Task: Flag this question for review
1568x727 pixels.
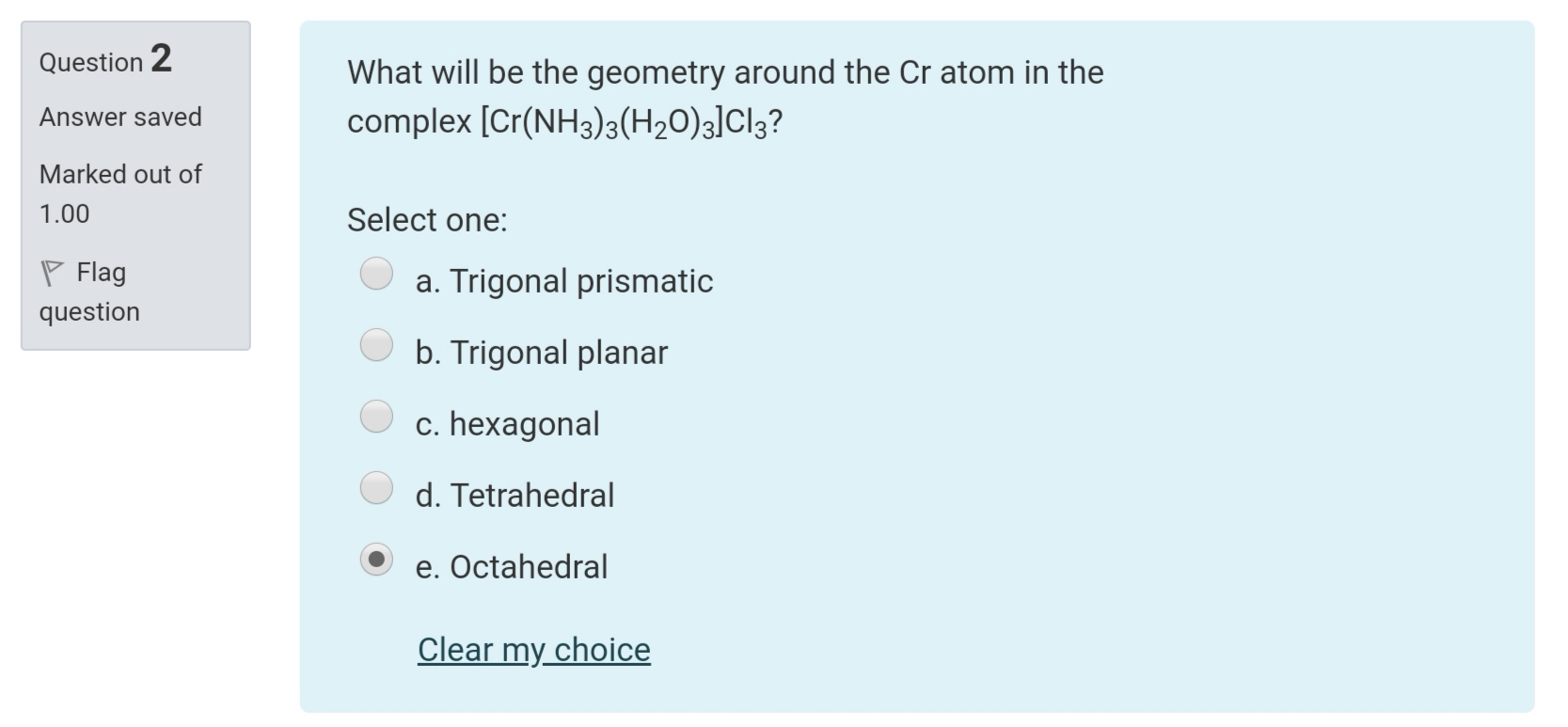Action: click(89, 292)
